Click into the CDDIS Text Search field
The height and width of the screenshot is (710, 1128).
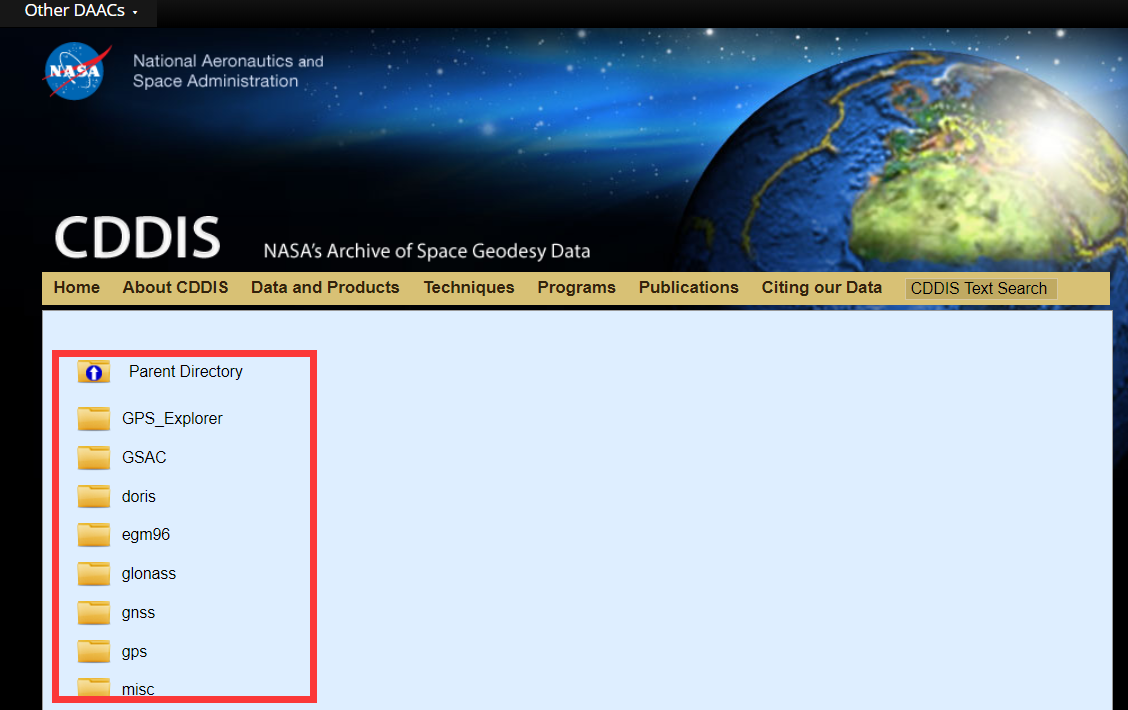981,288
